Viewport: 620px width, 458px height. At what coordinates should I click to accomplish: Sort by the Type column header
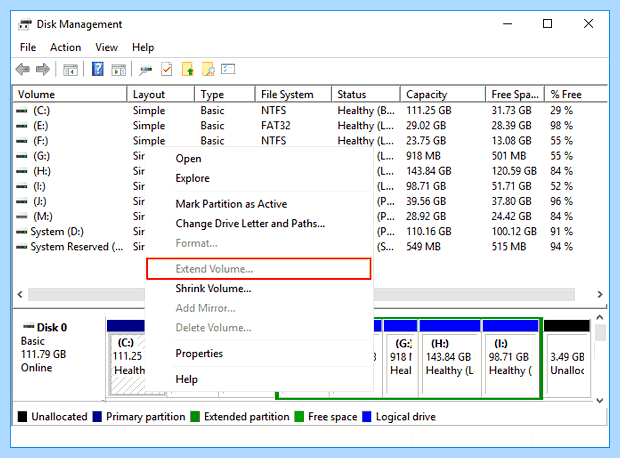pyautogui.click(x=225, y=95)
